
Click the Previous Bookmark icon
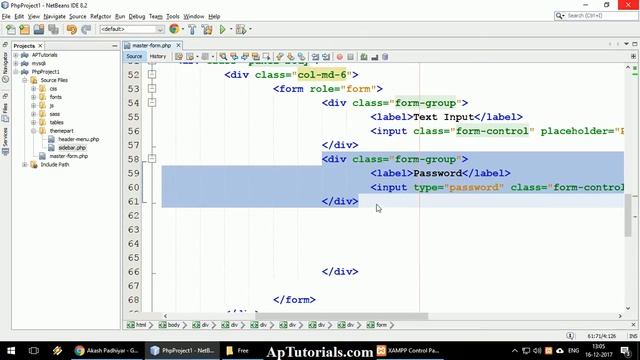[280, 57]
